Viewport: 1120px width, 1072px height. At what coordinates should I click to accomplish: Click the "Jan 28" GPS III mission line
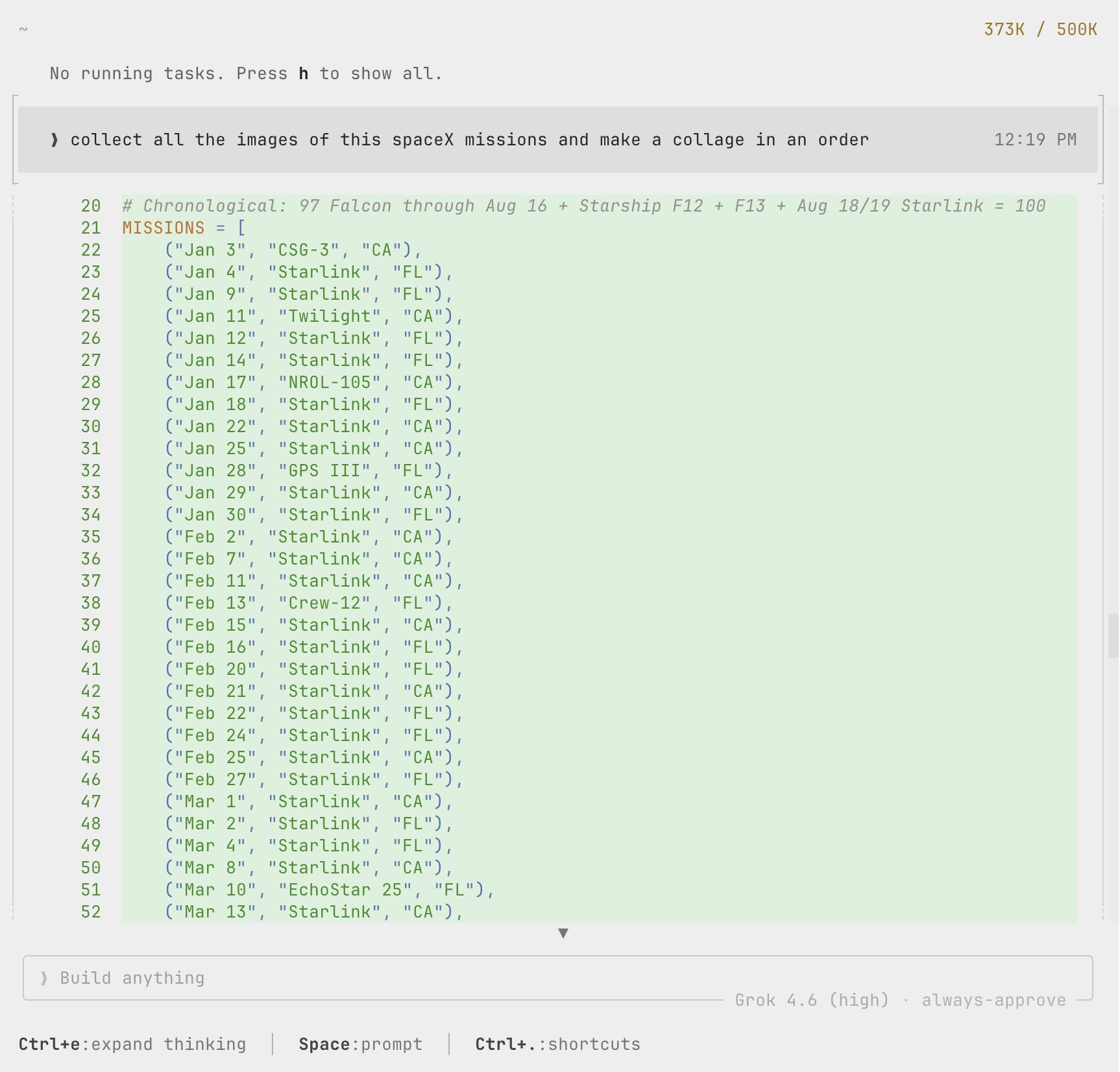[309, 470]
